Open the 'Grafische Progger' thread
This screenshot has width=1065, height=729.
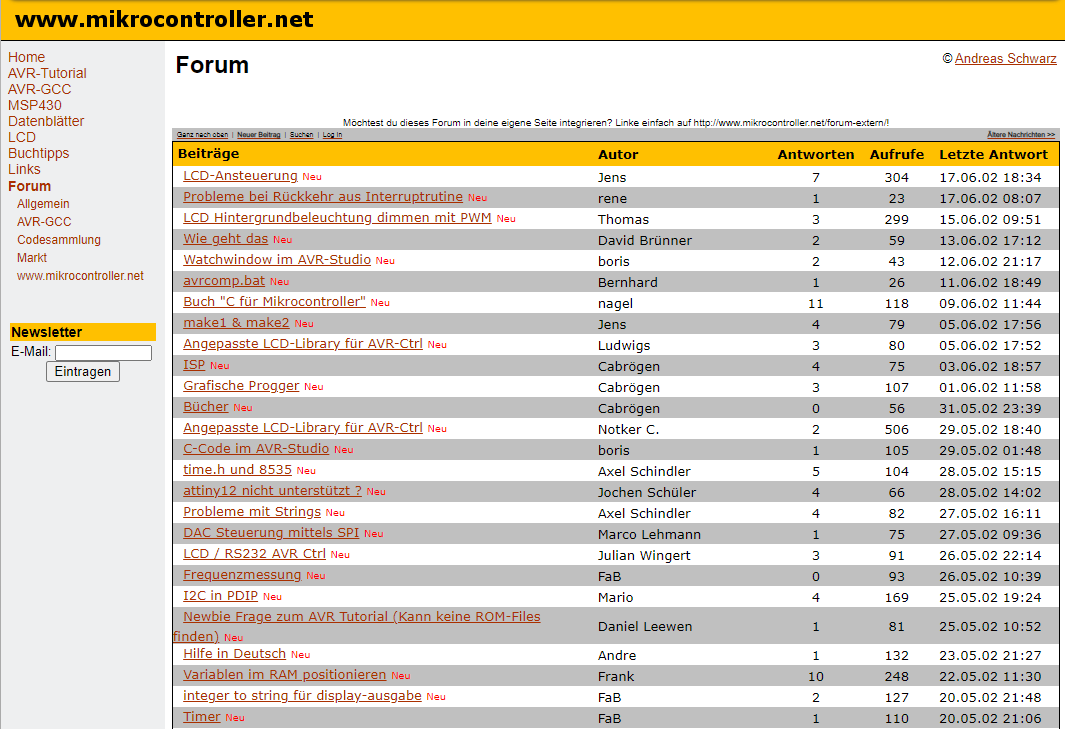click(241, 387)
